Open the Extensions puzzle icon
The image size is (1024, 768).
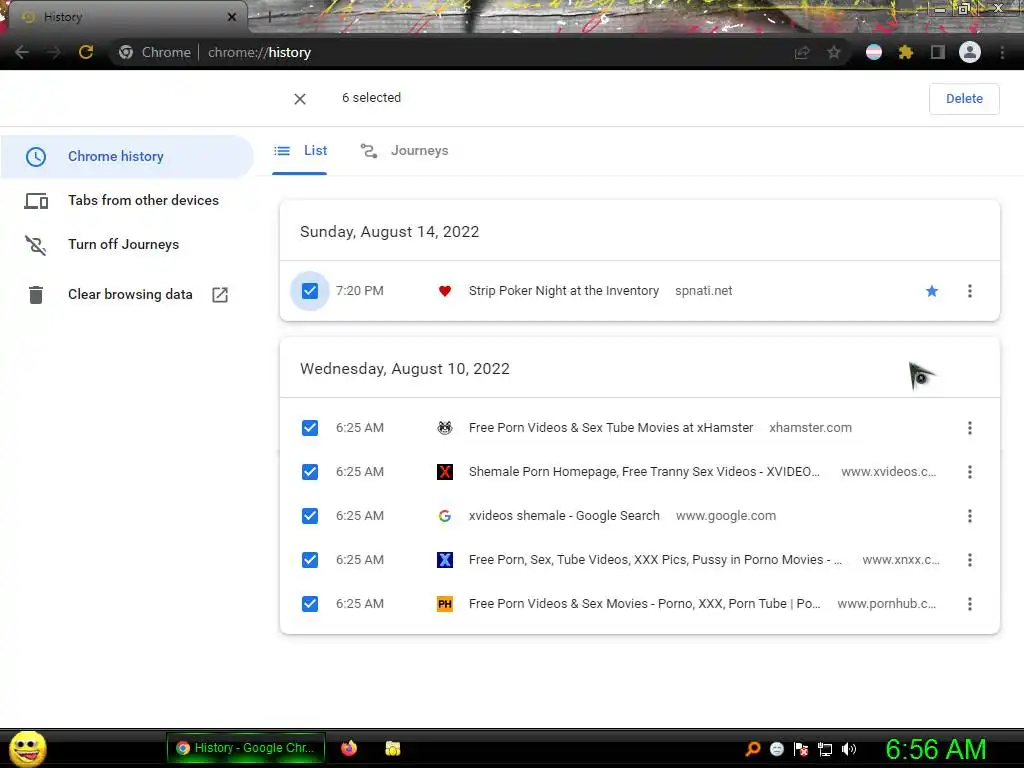(905, 52)
